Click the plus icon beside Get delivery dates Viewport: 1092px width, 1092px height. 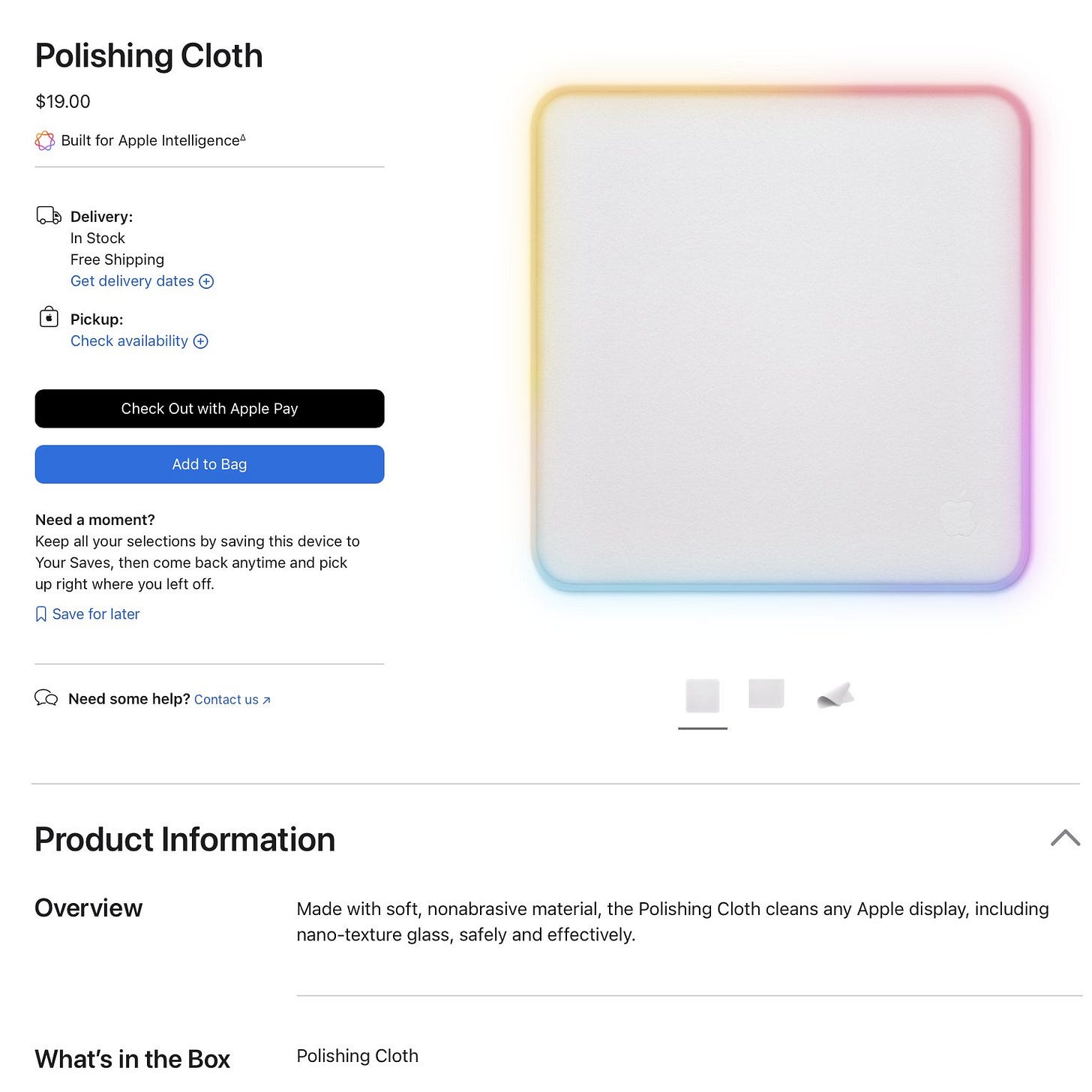pos(206,281)
